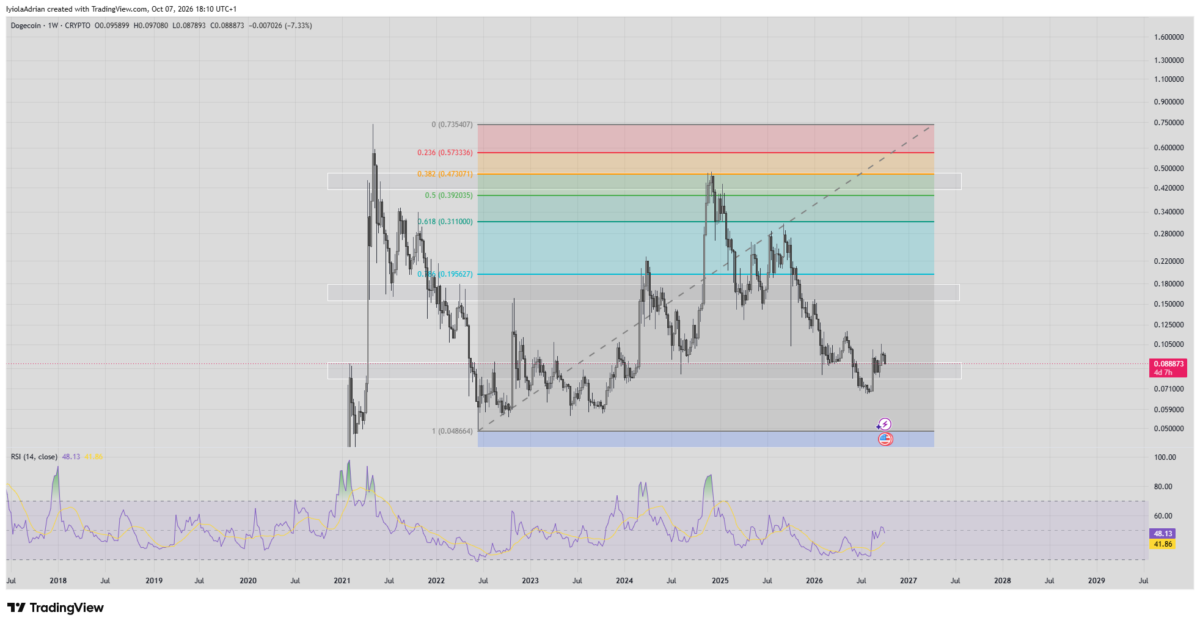Click the 1.100000 price axis label

pyautogui.click(x=1169, y=79)
